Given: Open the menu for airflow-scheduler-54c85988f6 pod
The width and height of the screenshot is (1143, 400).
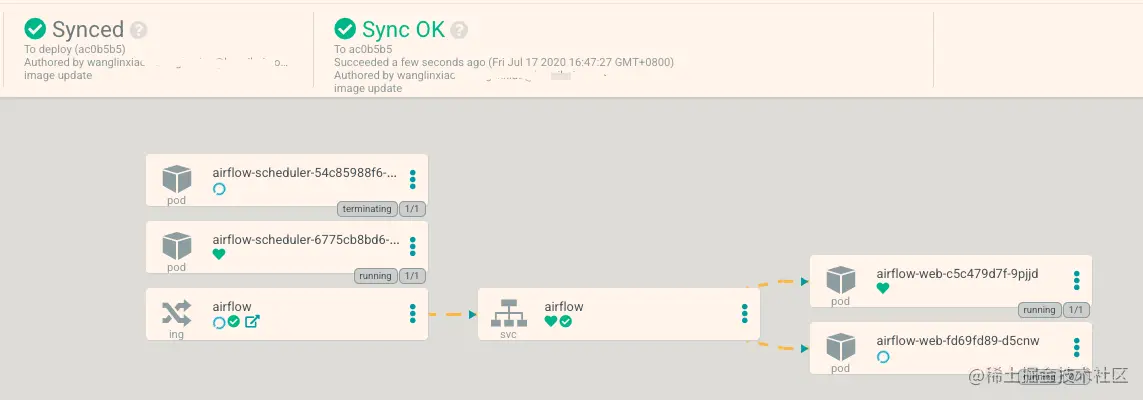Looking at the screenshot, I should 413,179.
